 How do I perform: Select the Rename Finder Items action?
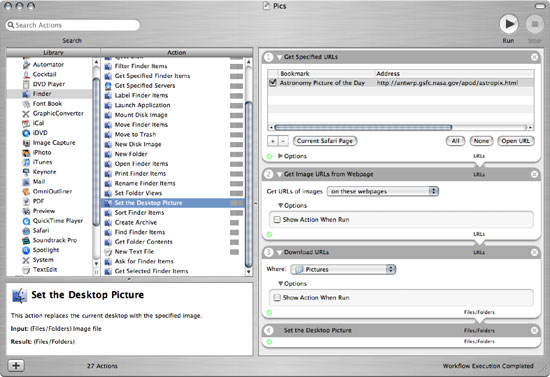click(173, 183)
